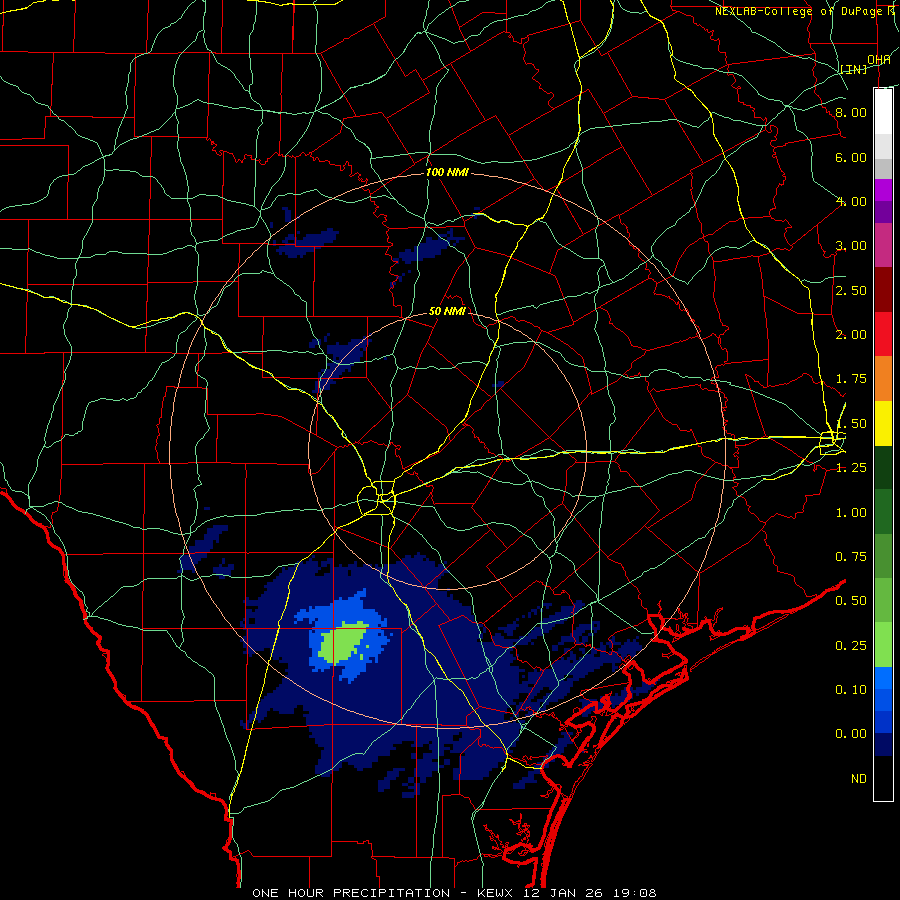Click the 50 NMI range ring label
Viewport: 900px width, 900px height.
coord(447,312)
